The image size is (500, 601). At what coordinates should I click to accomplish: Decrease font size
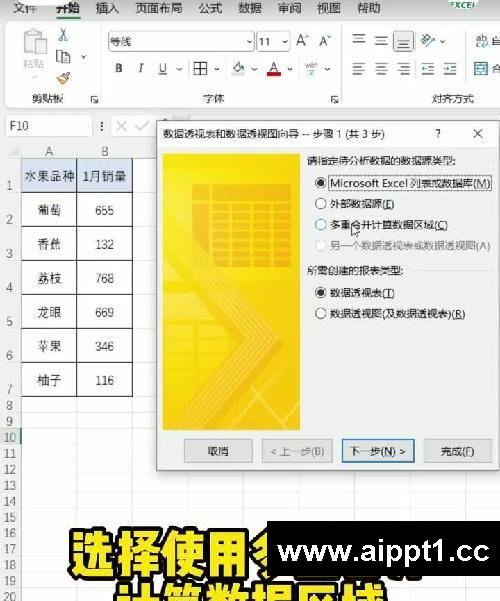325,40
